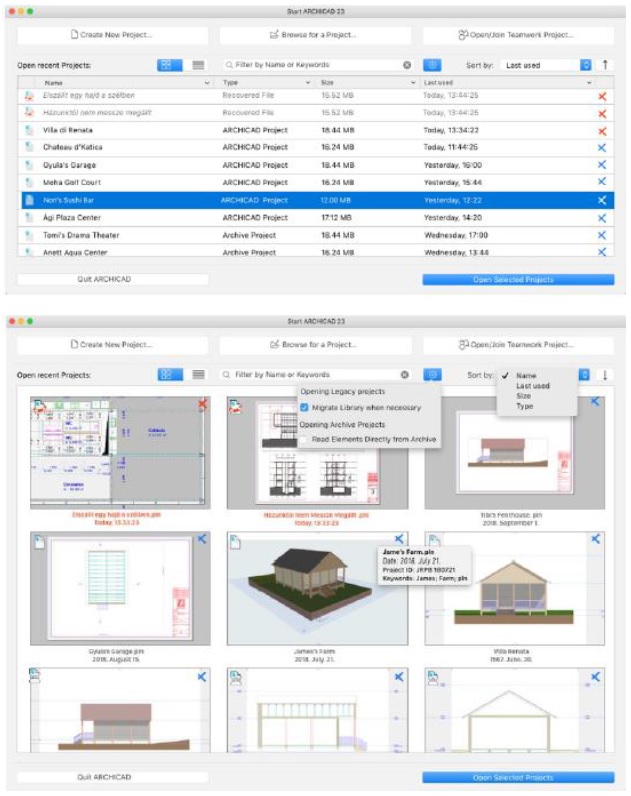Choose Name in the Sort by menu
Image resolution: width=631 pixels, height=796 pixels.
click(526, 376)
